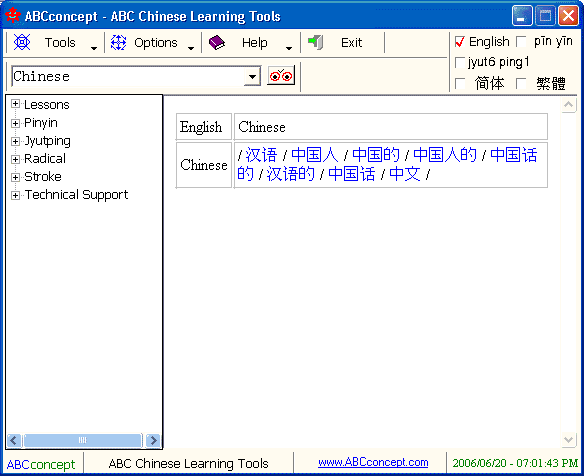The width and height of the screenshot is (584, 476).
Task: Click the red ABCconcept title bar logo
Action: [x=13, y=15]
